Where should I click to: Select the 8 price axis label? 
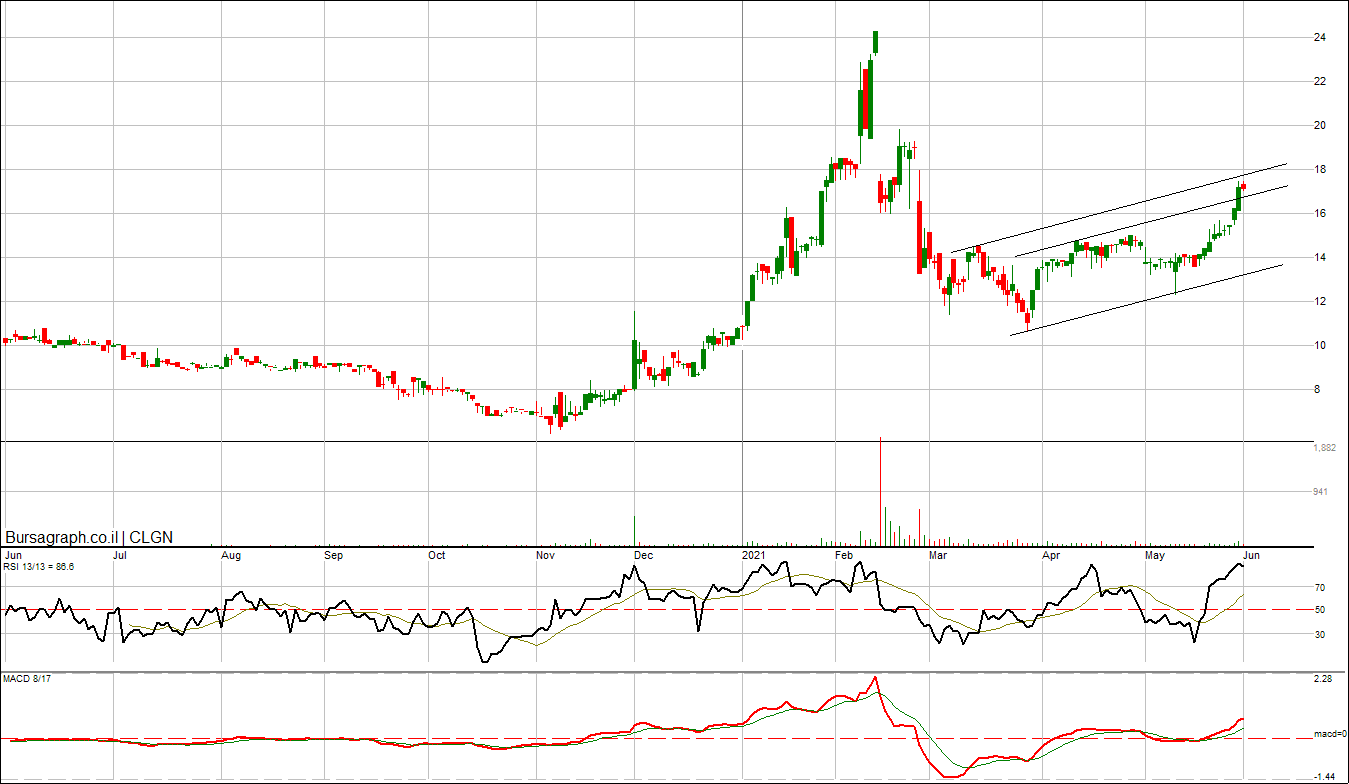pos(1316,390)
